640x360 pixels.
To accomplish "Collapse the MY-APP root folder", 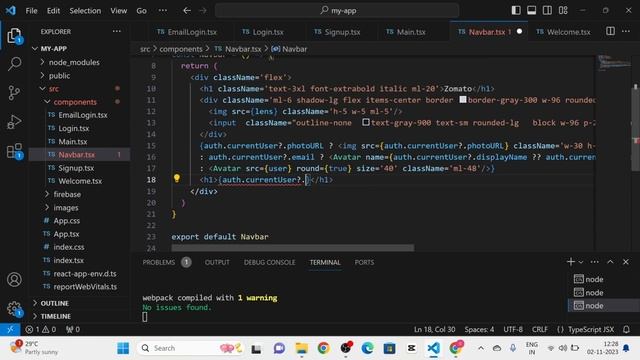I will 35,49.
